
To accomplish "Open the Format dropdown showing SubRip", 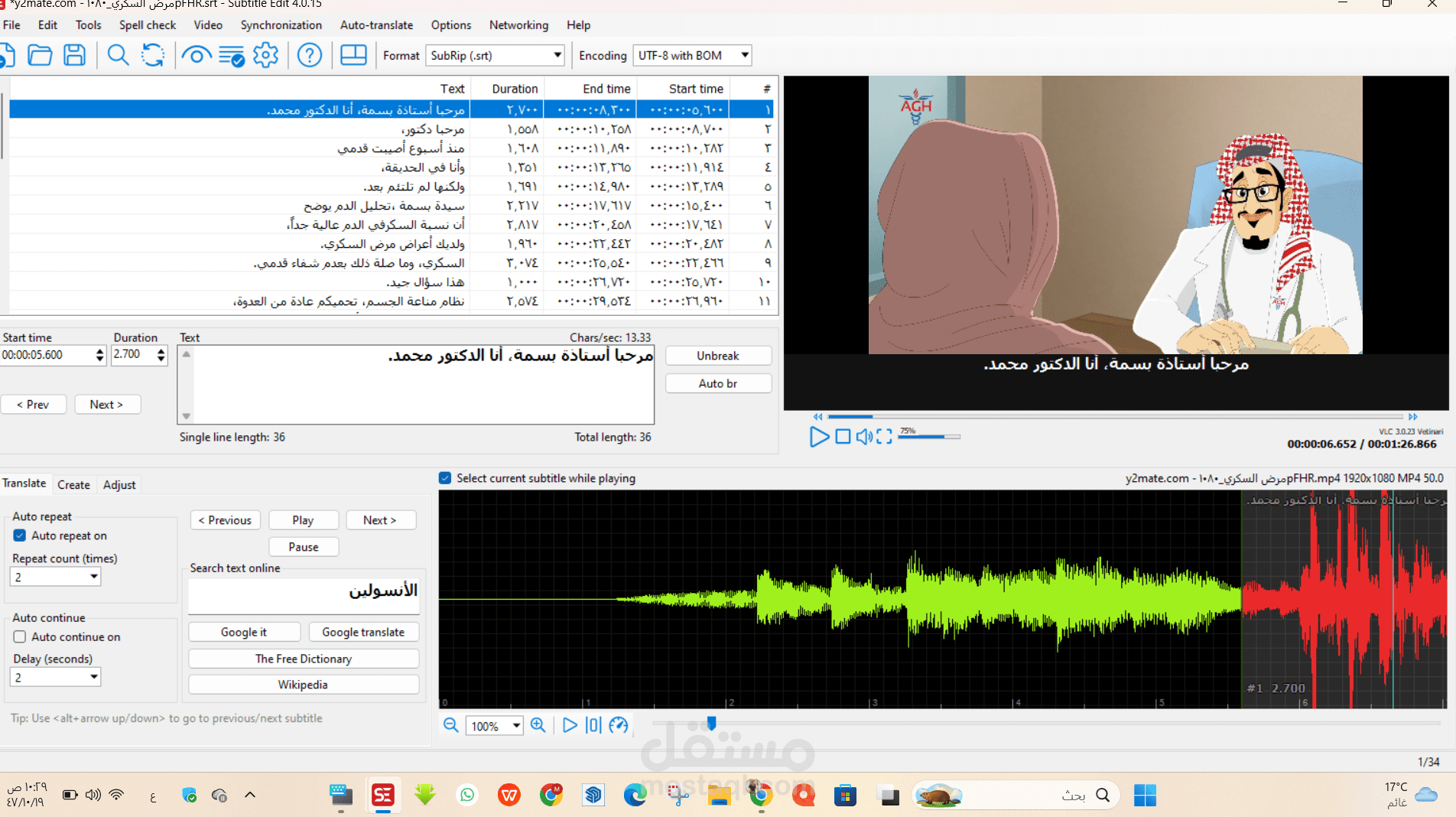I will tap(496, 55).
